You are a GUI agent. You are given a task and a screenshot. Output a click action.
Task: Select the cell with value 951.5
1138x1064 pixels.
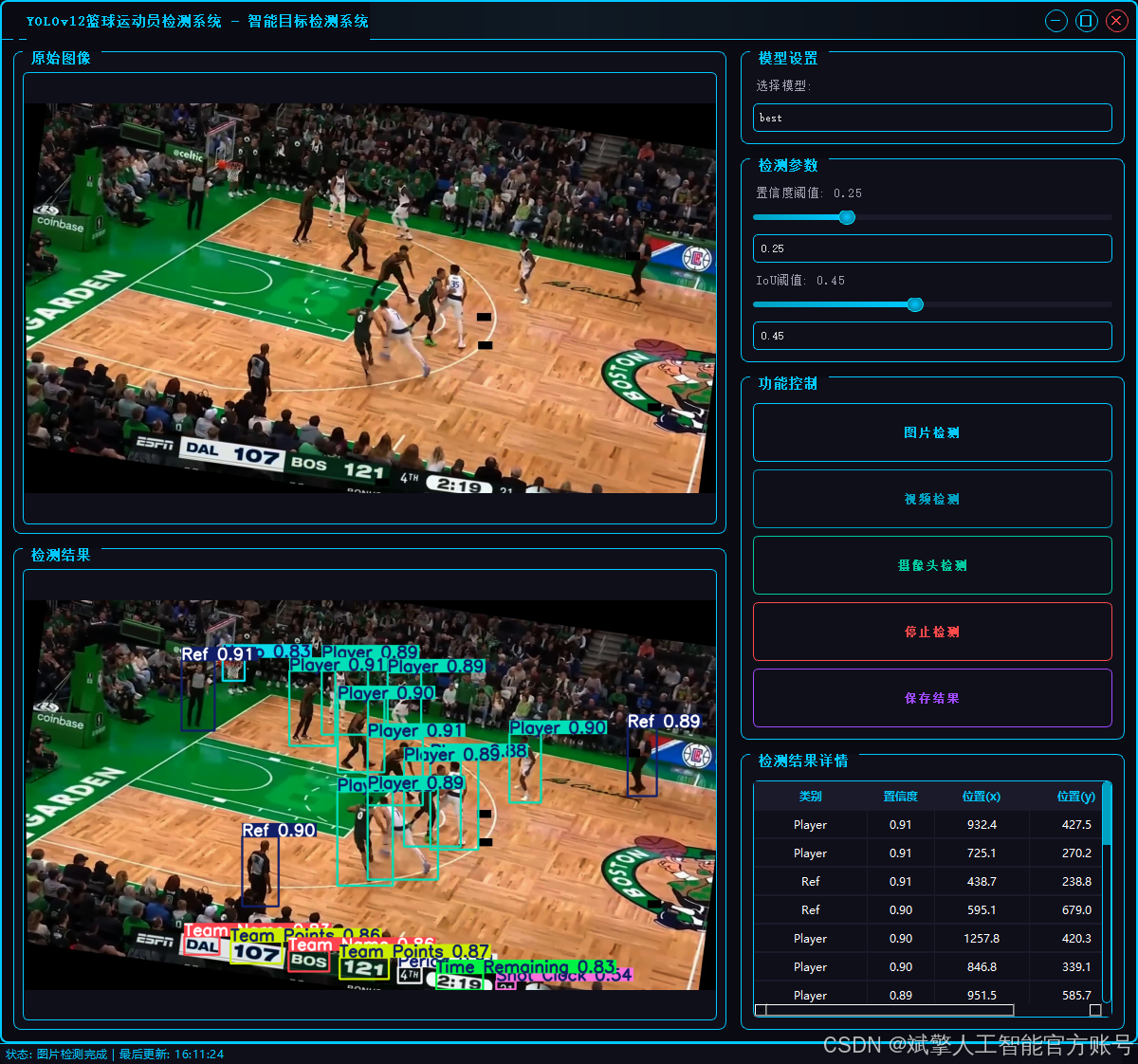coord(982,995)
